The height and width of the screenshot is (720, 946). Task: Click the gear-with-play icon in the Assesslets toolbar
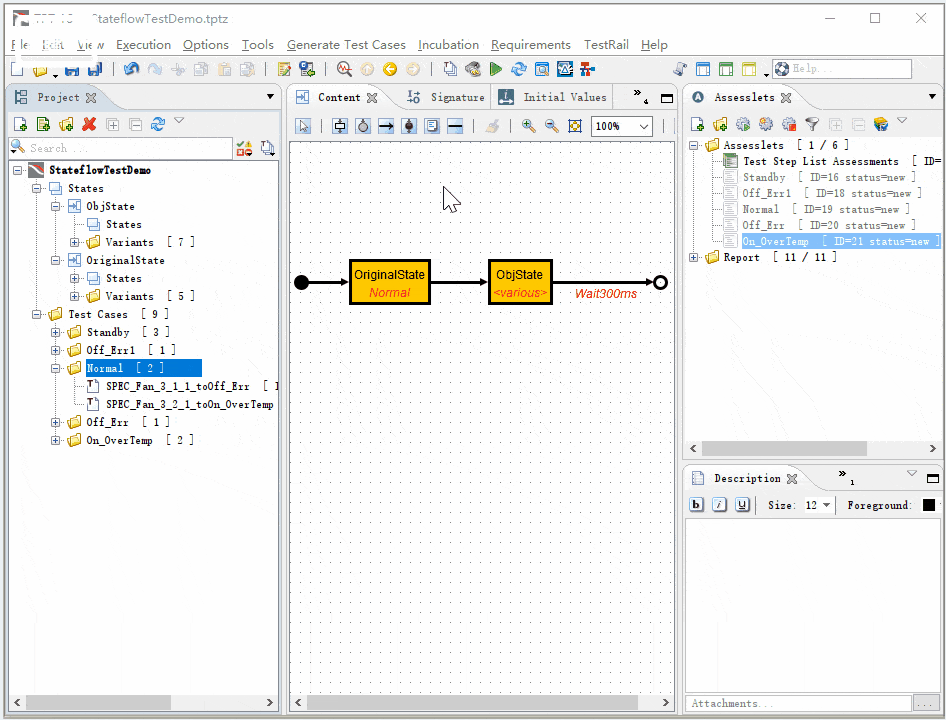tap(743, 124)
